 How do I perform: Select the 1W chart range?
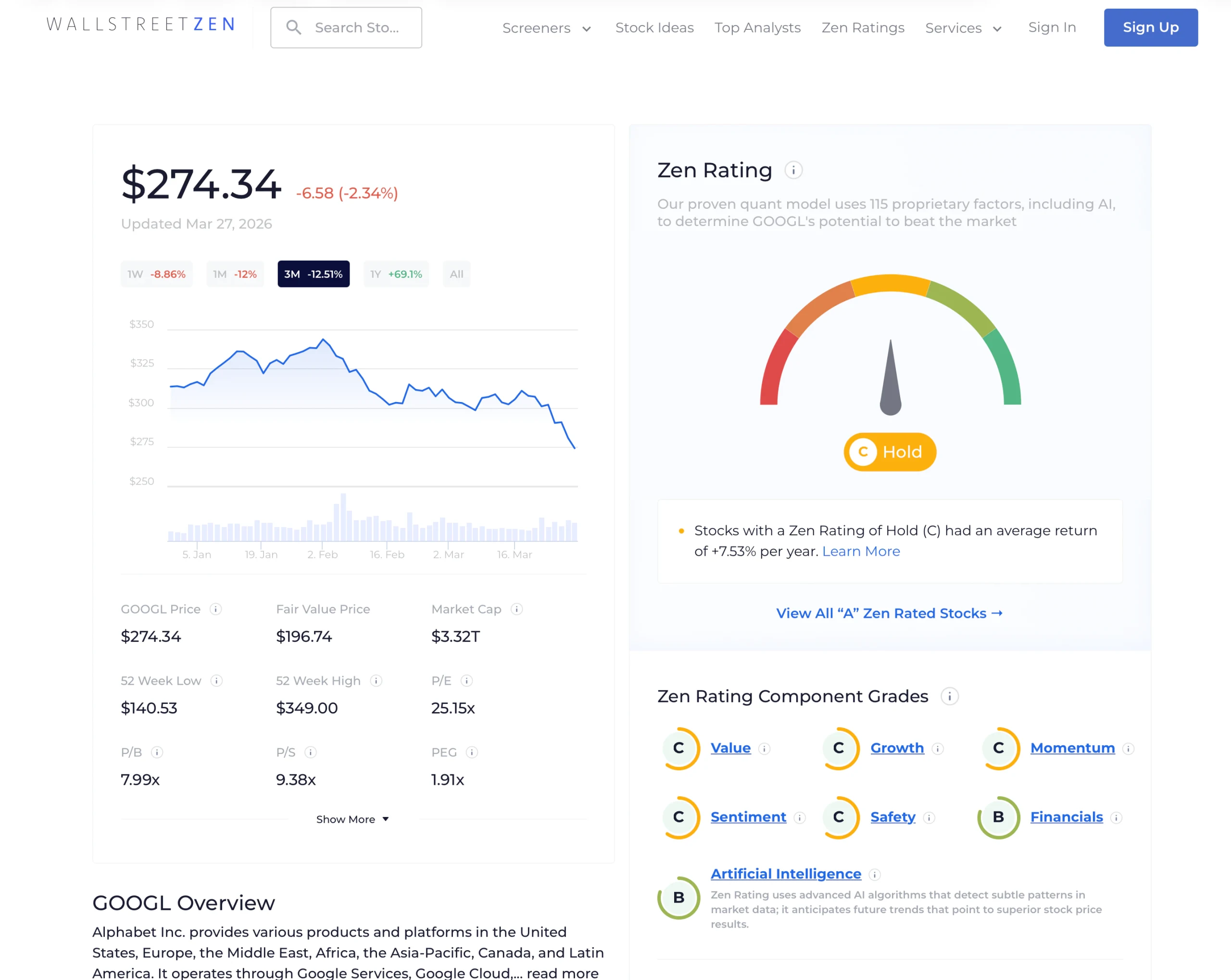point(156,274)
